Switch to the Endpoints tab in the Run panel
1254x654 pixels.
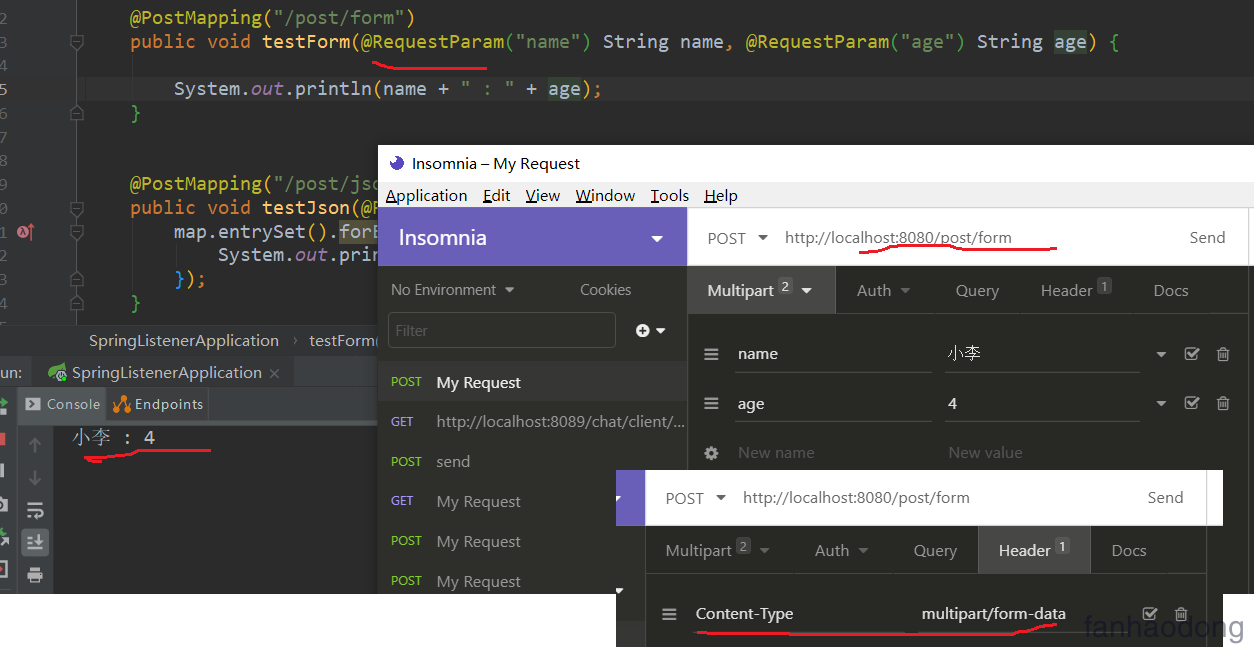click(159, 404)
